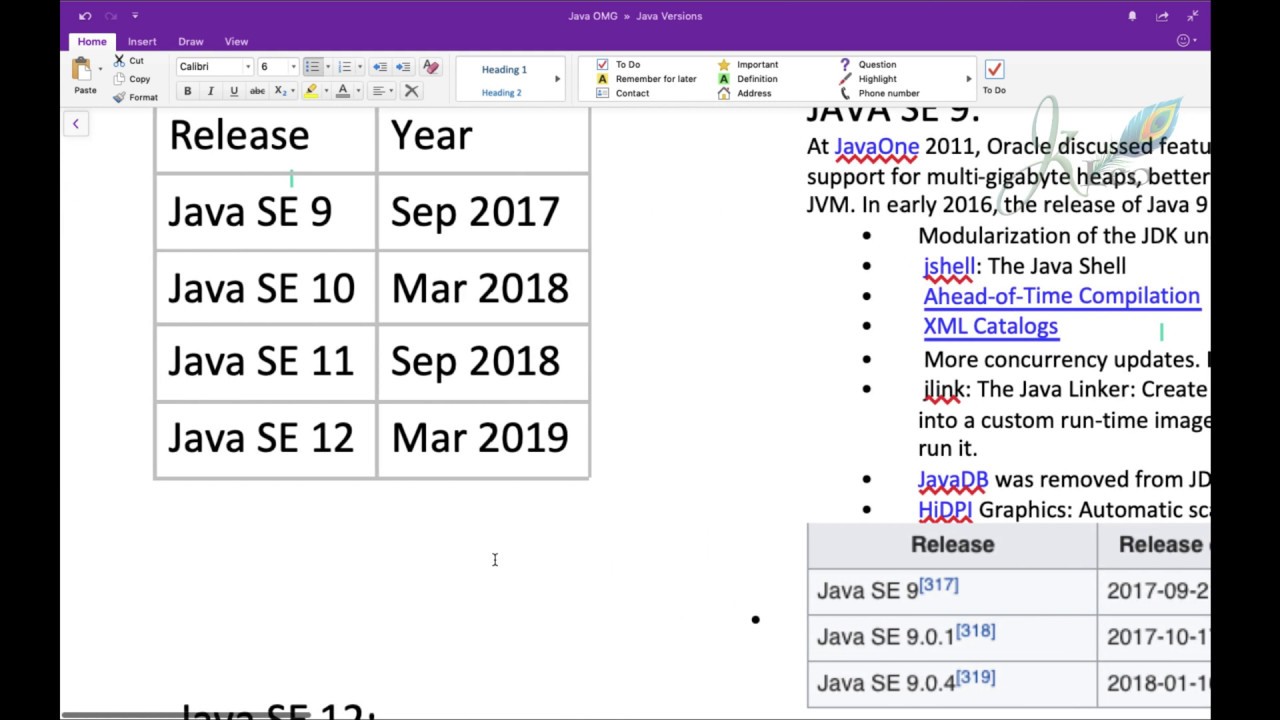Image resolution: width=1280 pixels, height=720 pixels.
Task: Decrease the paragraph indent
Action: 380,67
